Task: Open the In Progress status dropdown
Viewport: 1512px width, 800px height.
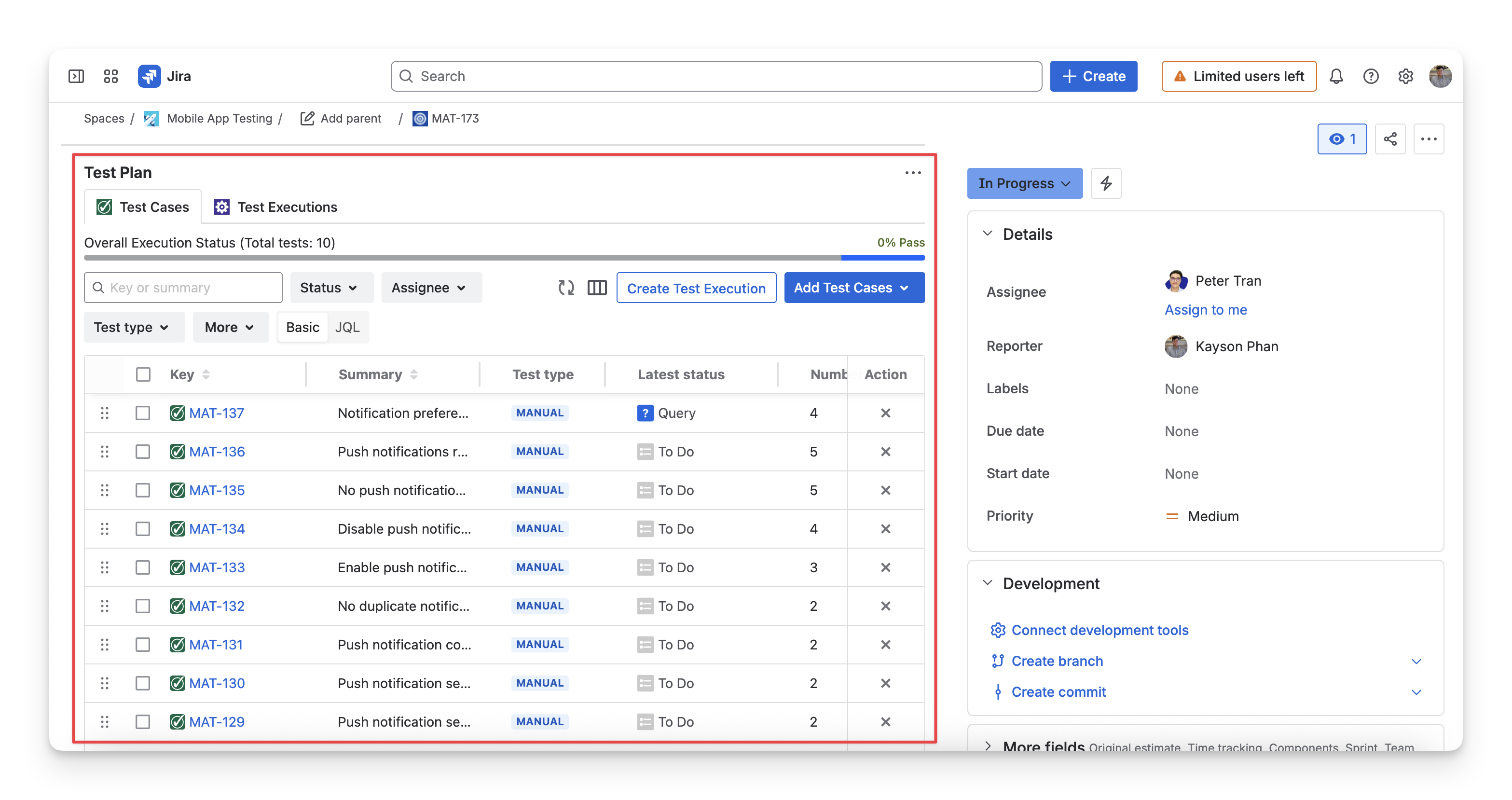Action: [x=1024, y=183]
